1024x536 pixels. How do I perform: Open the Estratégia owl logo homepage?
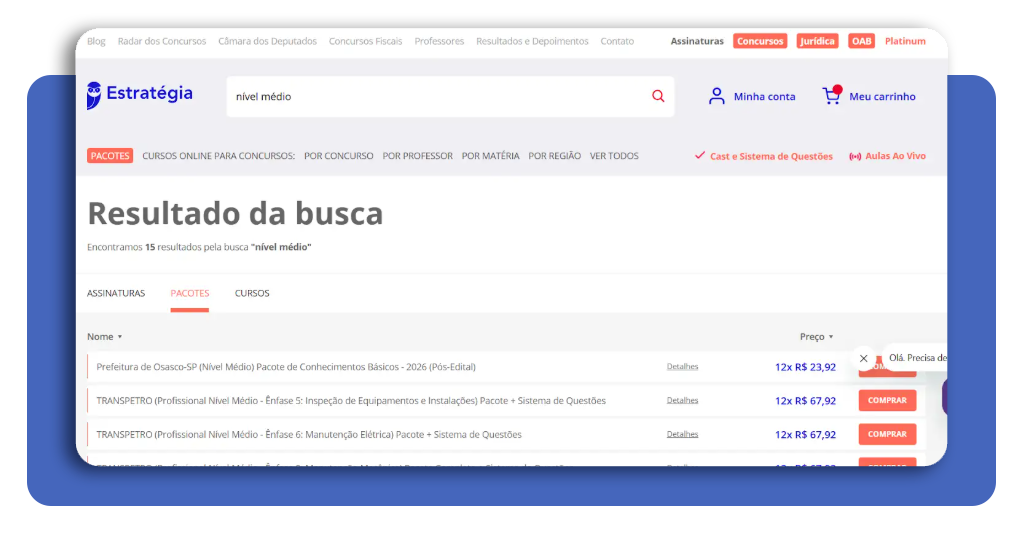coord(140,95)
